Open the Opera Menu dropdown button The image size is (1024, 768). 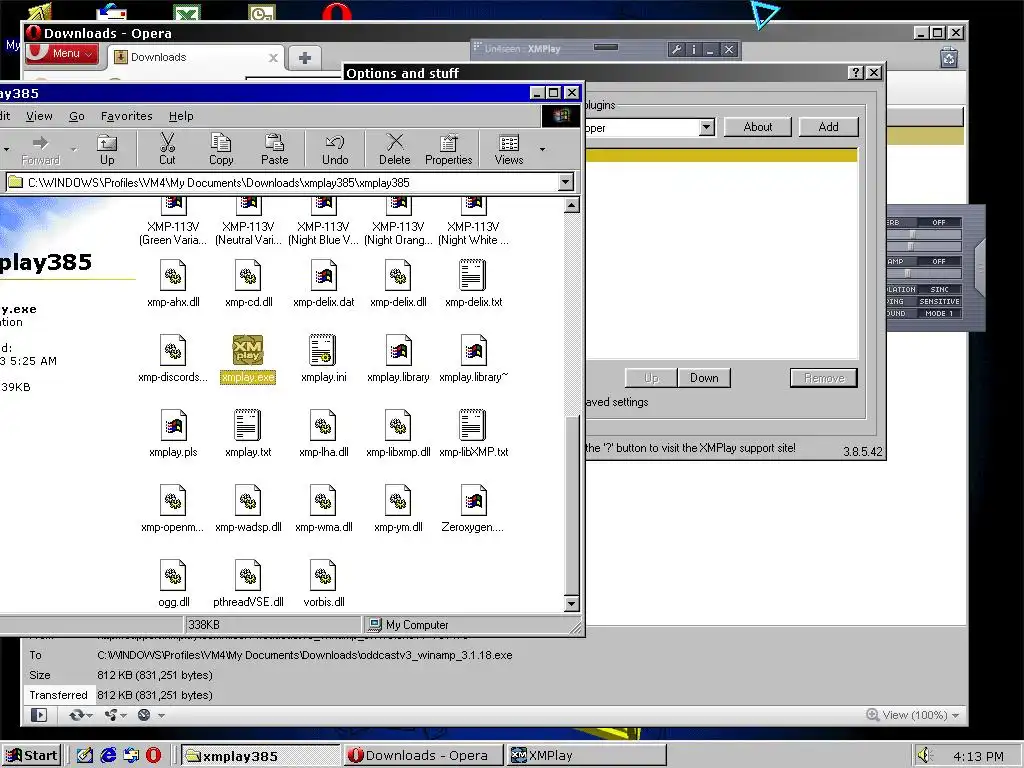(63, 54)
